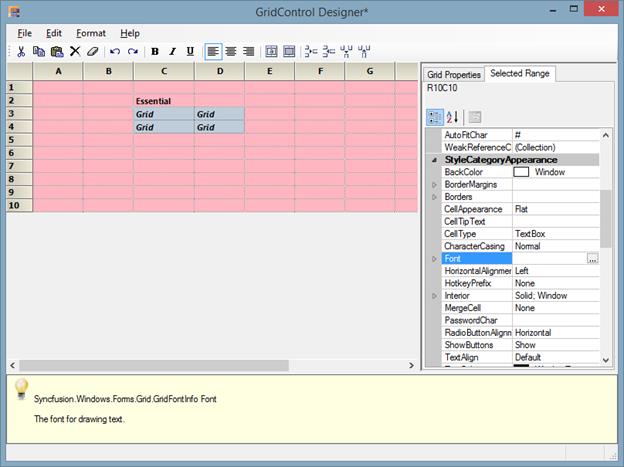Expand the Borders property

pos(435,197)
